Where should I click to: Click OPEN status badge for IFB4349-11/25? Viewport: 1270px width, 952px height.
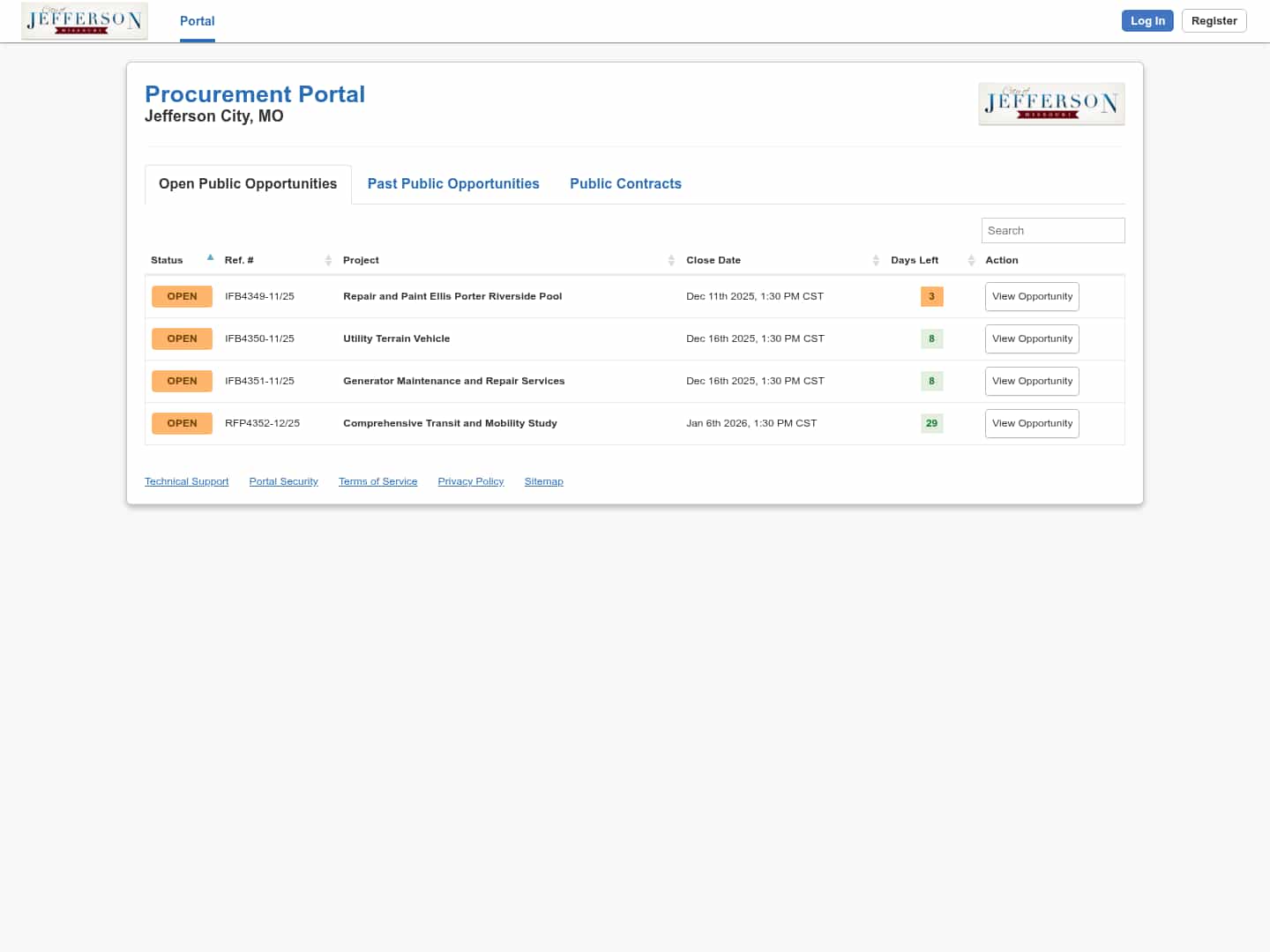click(182, 297)
